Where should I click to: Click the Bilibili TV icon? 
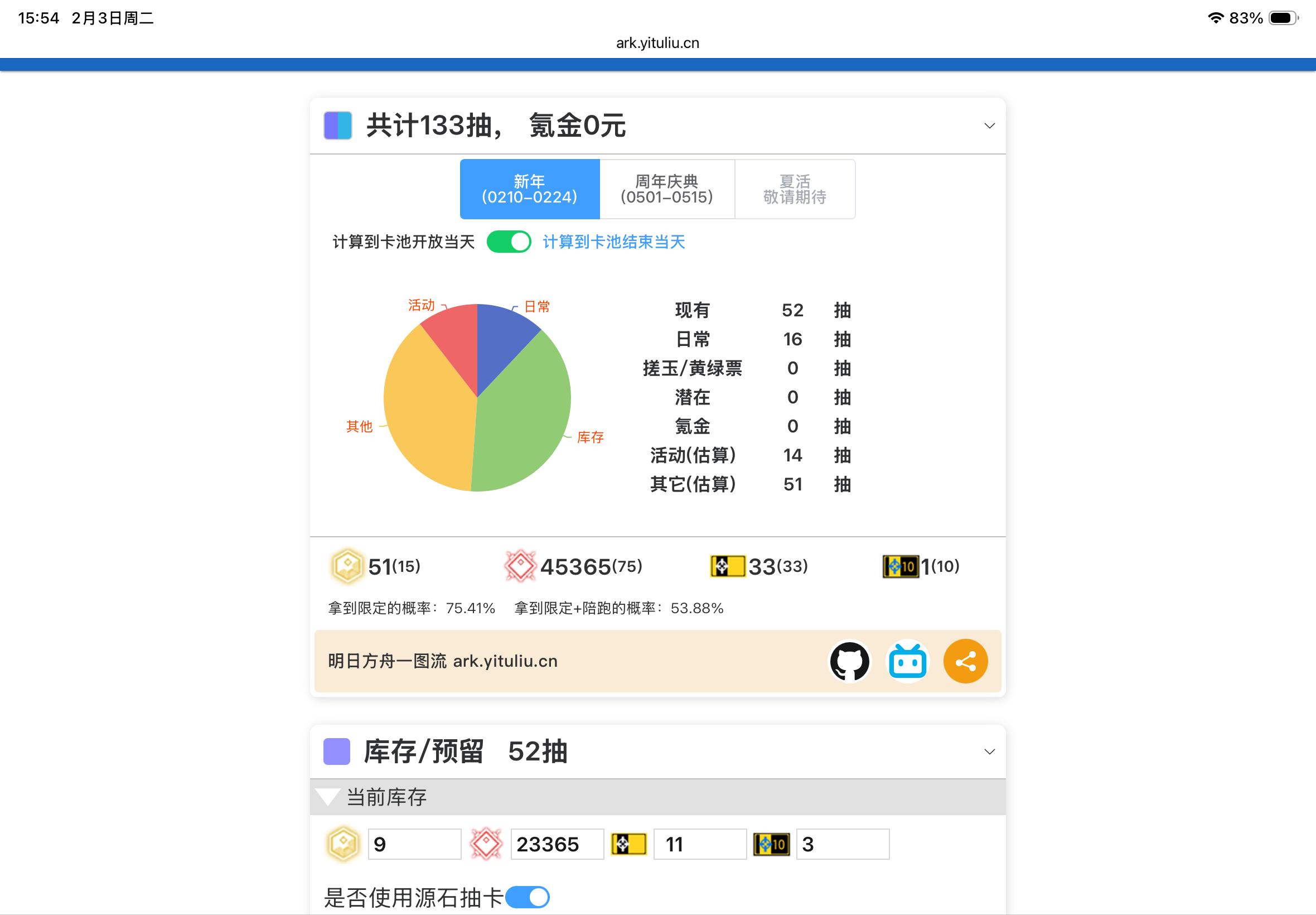907,661
